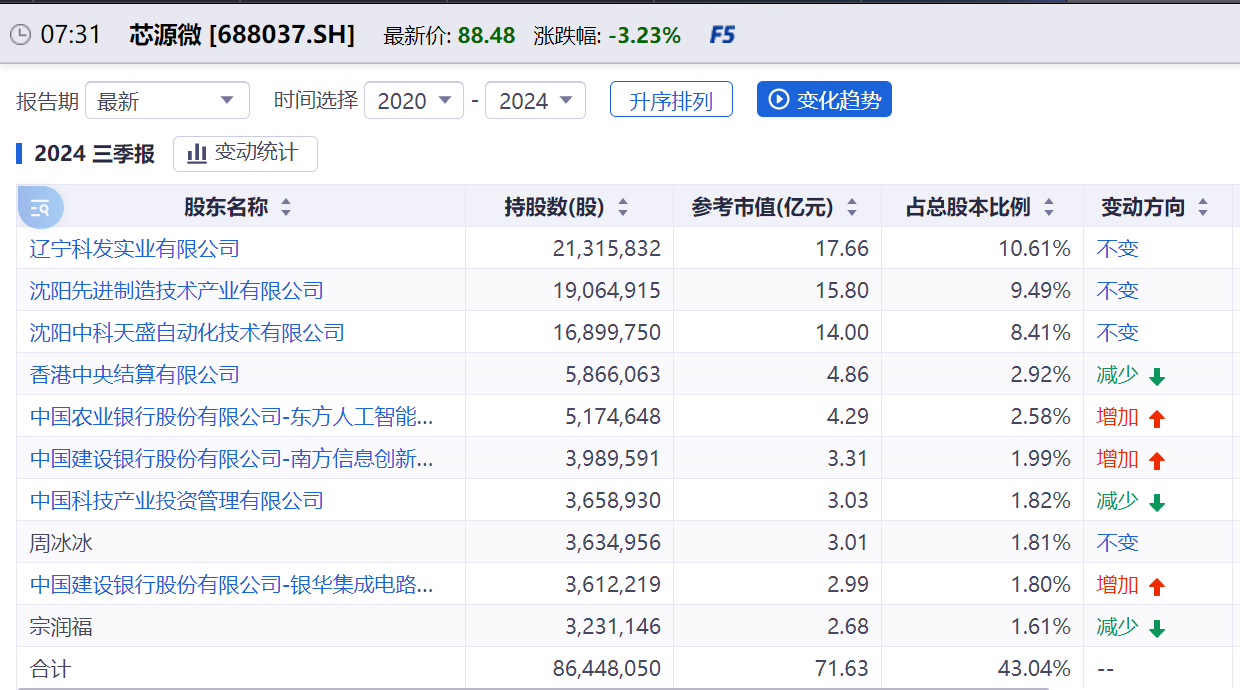Click the play icon in 变化趋势 button

pos(779,100)
